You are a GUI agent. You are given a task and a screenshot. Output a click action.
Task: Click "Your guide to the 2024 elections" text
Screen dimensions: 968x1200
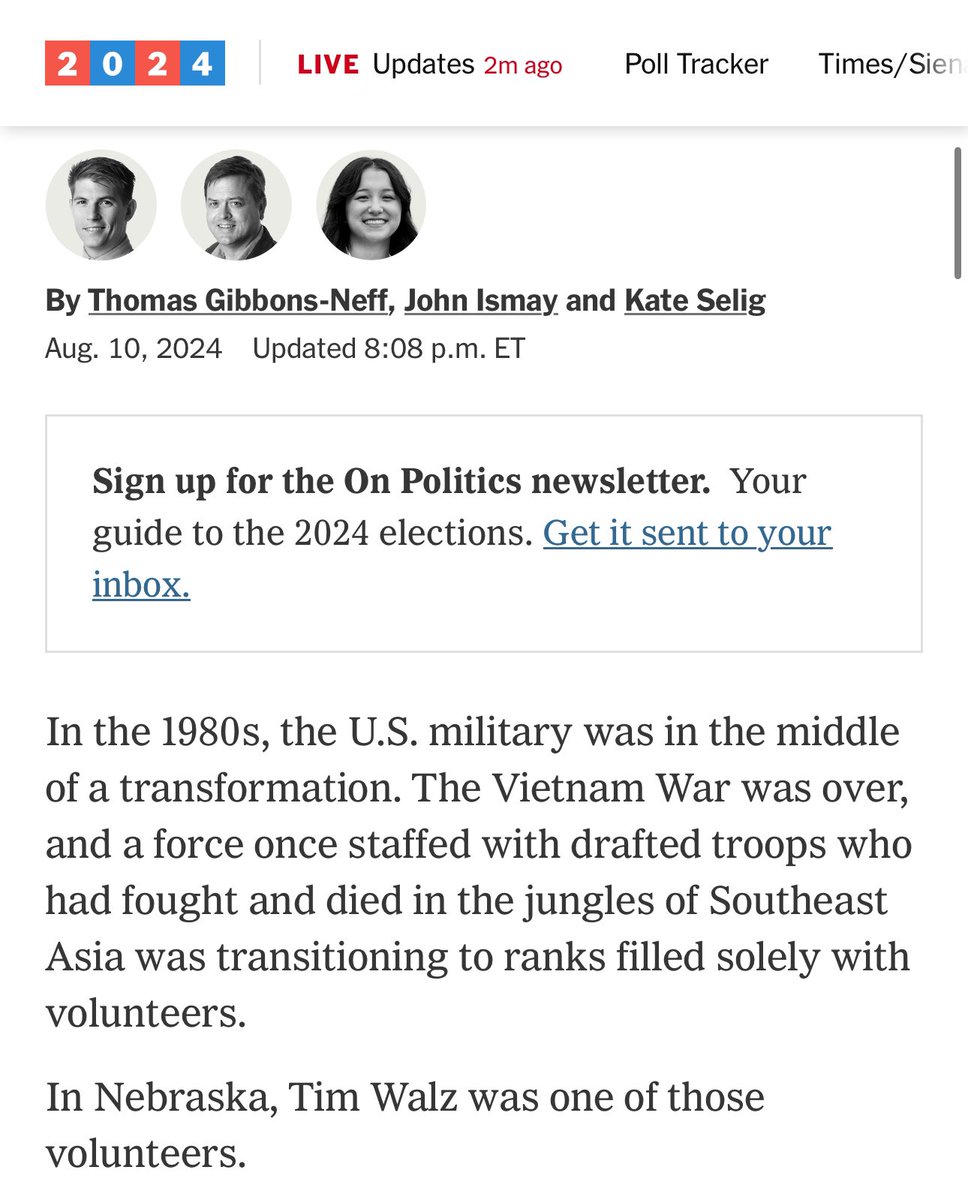click(x=312, y=533)
